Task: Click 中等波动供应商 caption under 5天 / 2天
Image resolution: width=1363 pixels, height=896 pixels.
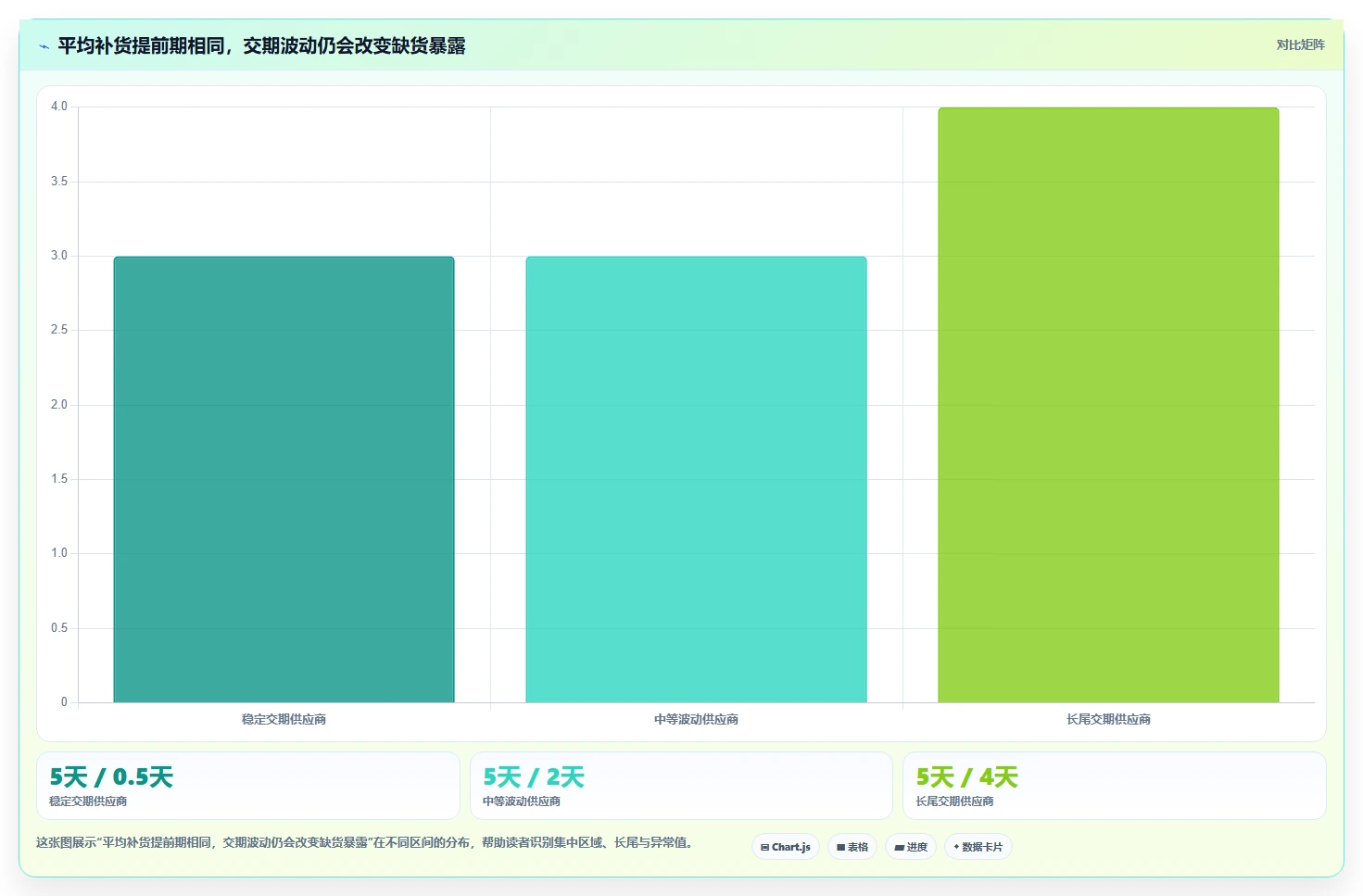Action: coord(522,801)
